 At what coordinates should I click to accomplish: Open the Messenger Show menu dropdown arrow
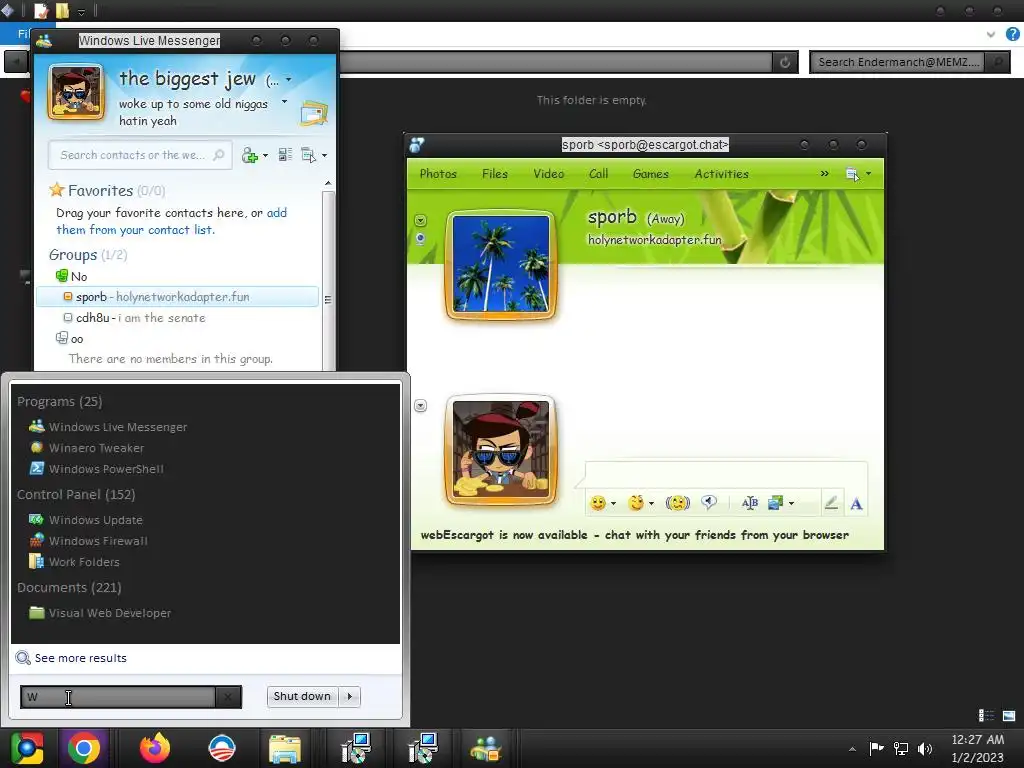pyautogui.click(x=325, y=155)
